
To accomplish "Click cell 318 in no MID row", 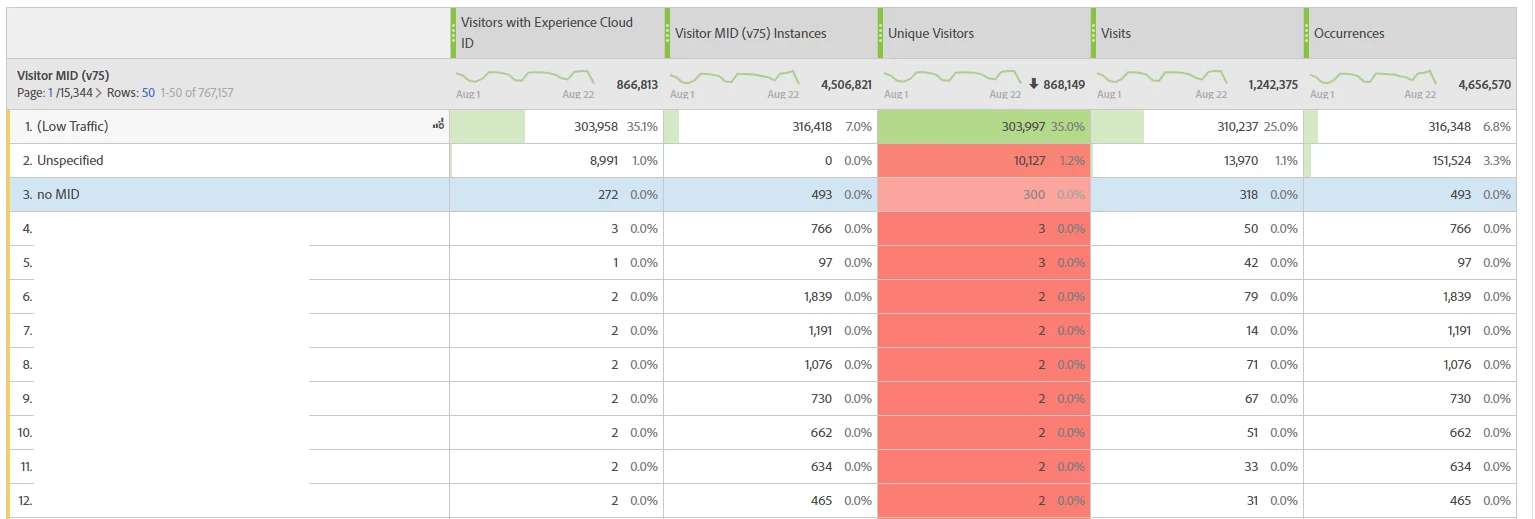I will [1198, 195].
